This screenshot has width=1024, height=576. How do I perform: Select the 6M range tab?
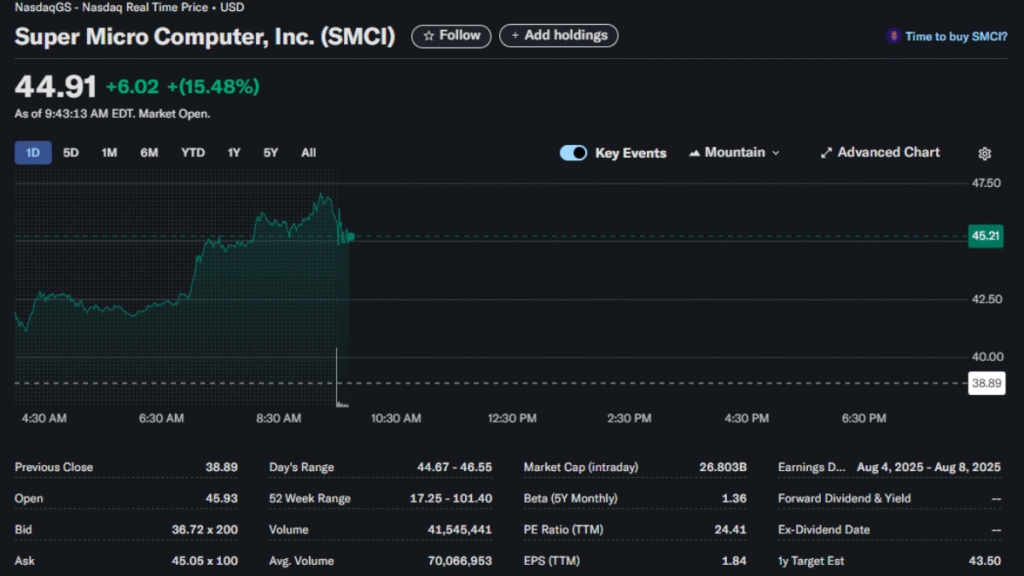click(149, 153)
